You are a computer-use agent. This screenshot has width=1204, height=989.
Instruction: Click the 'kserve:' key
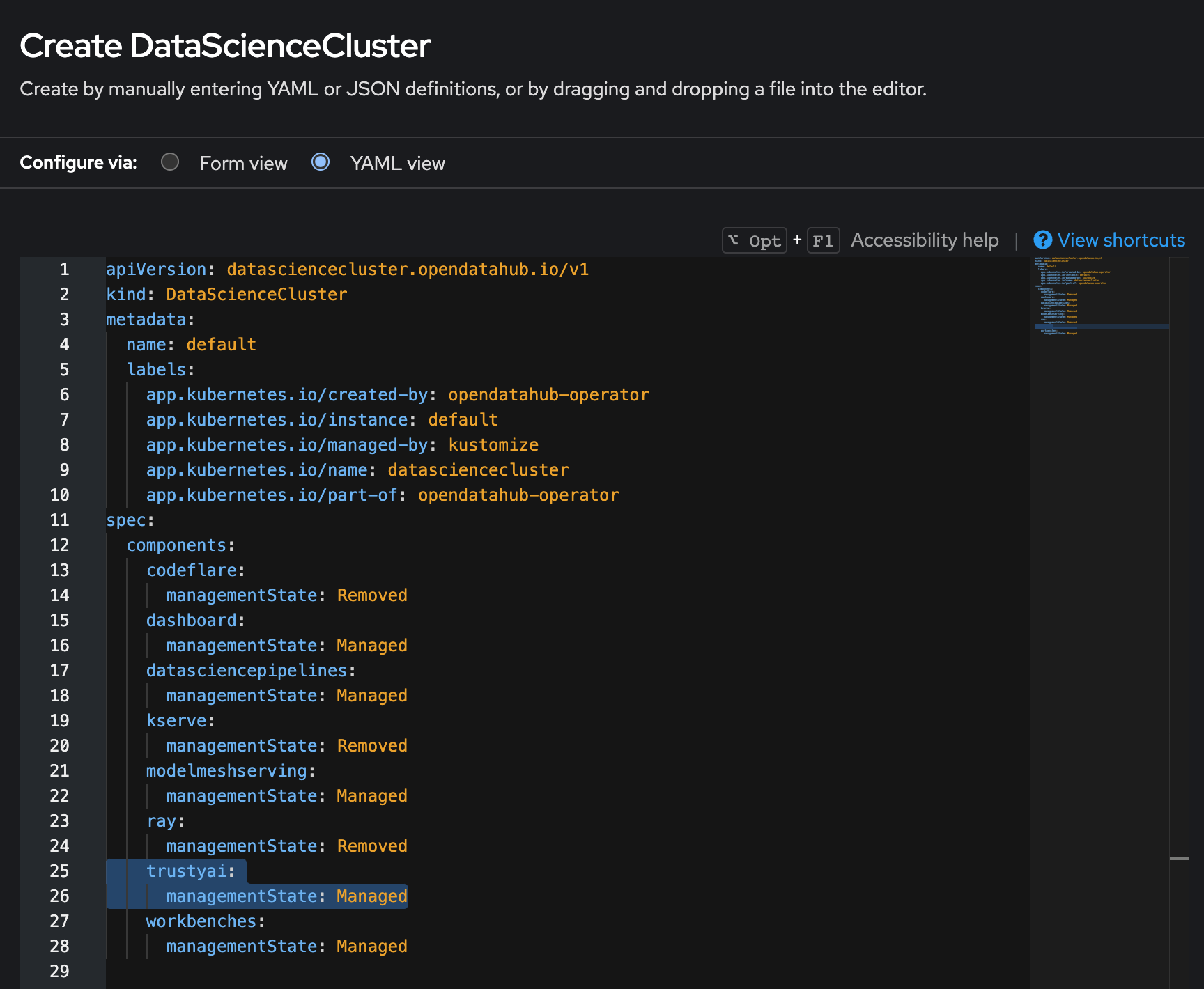point(180,721)
